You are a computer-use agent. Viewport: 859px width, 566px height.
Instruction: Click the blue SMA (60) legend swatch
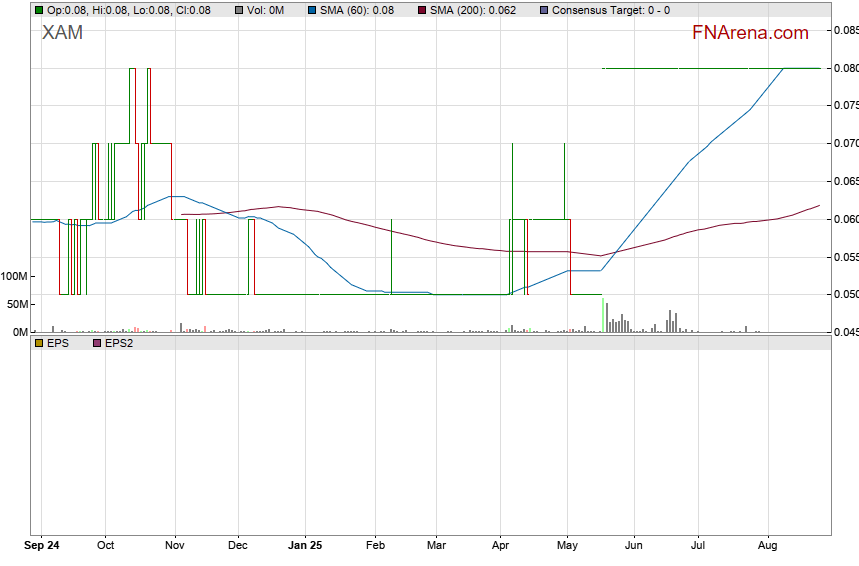[x=311, y=10]
